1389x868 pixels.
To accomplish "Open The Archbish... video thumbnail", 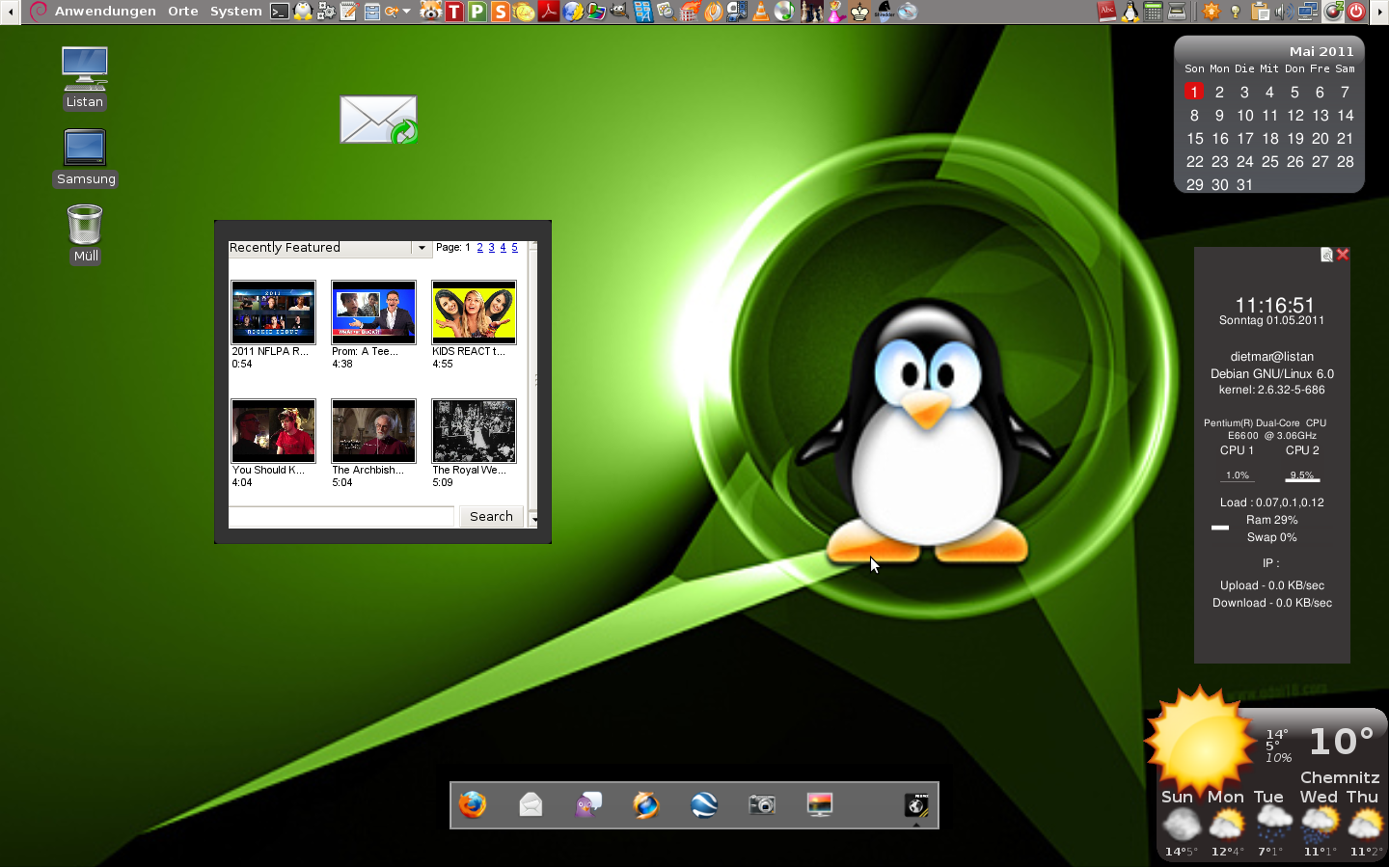I will [373, 431].
